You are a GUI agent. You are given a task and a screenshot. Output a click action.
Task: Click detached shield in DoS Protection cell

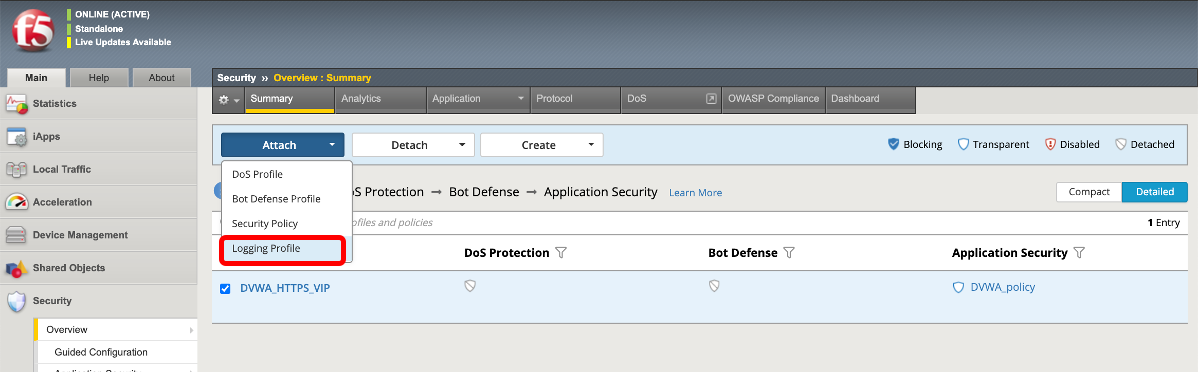pyautogui.click(x=470, y=286)
